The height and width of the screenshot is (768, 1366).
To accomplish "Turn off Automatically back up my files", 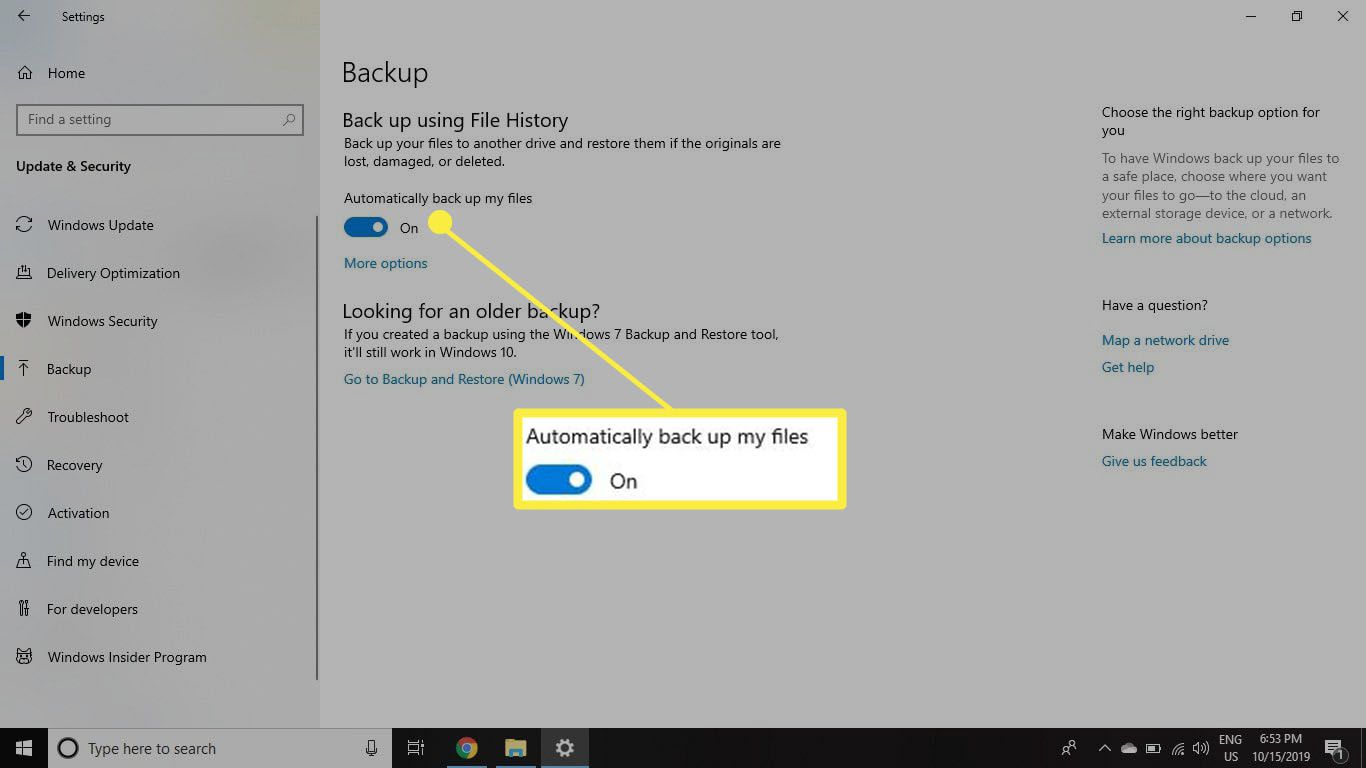I will [366, 227].
